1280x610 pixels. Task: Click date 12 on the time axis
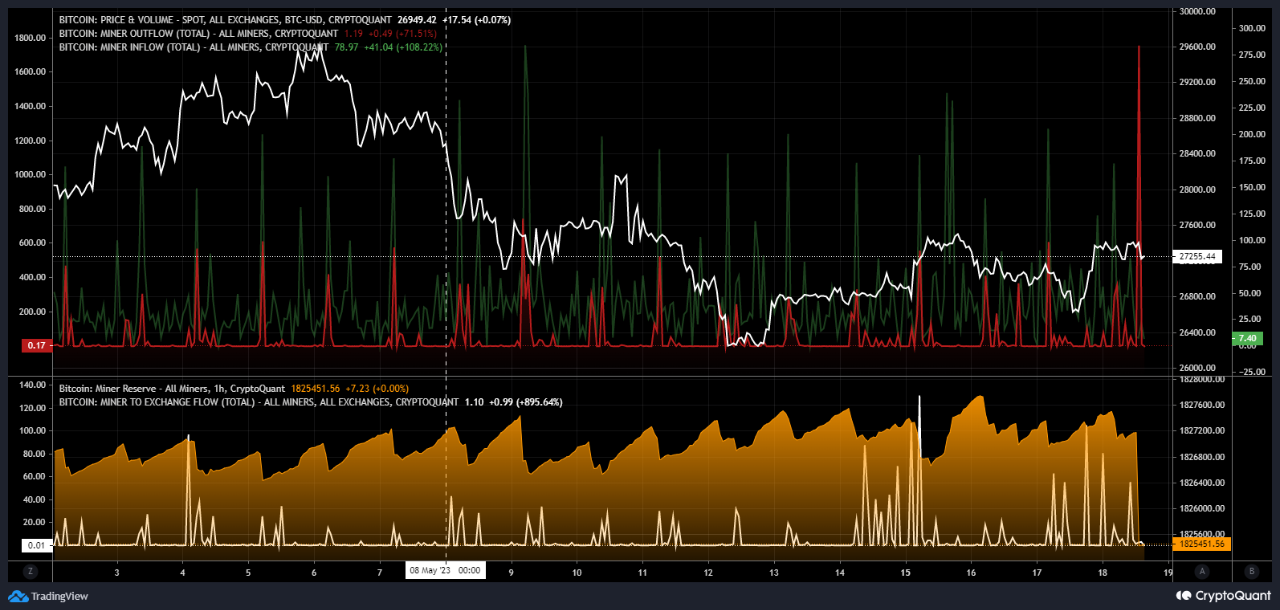708,572
